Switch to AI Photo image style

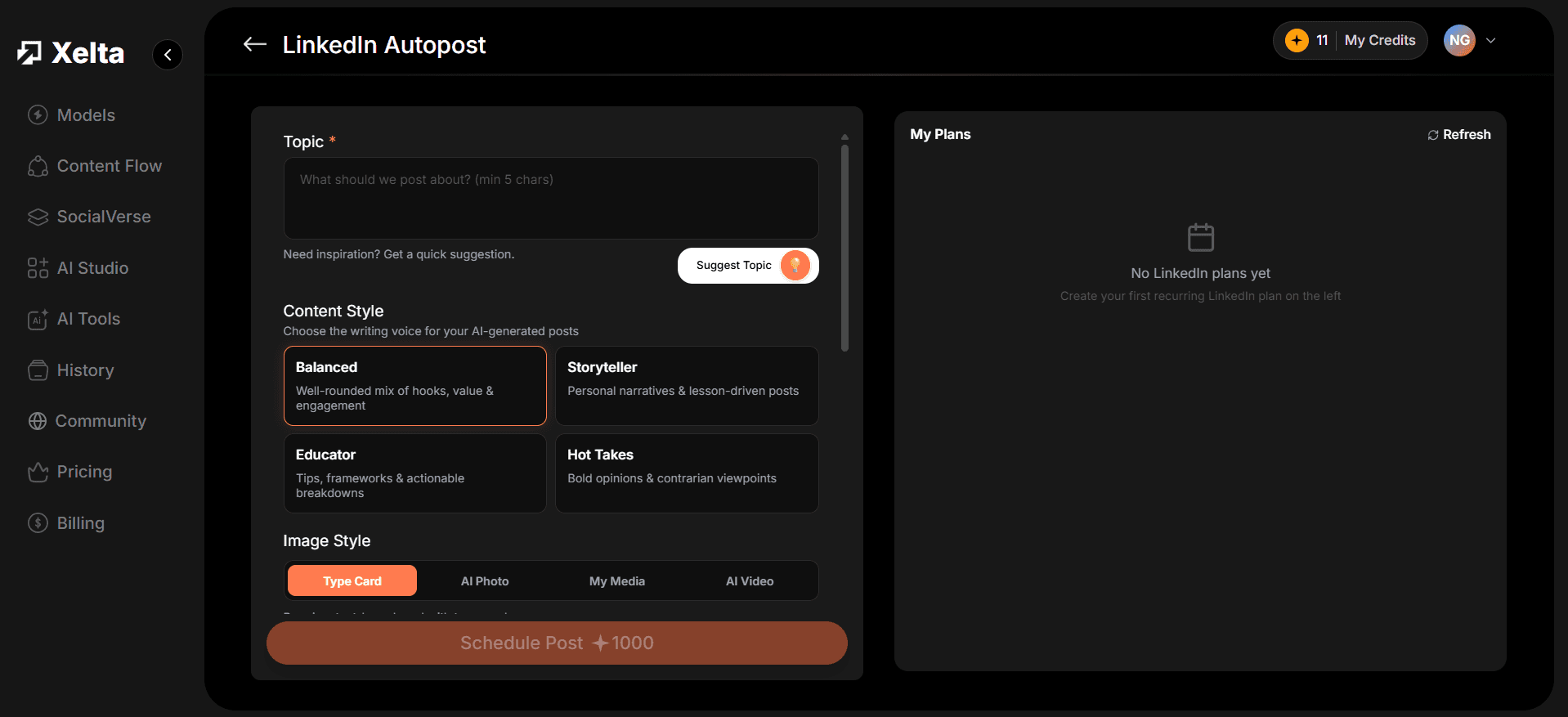coord(485,581)
